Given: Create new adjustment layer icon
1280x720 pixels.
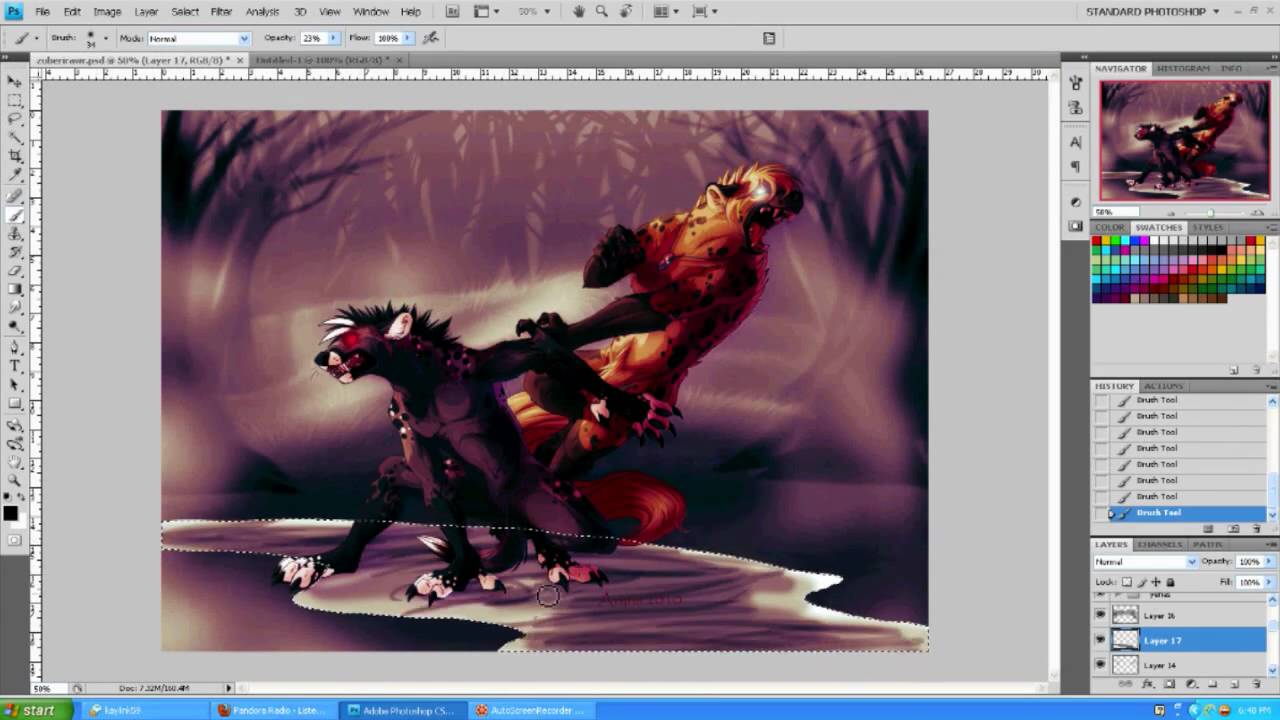Looking at the screenshot, I should point(1192,685).
